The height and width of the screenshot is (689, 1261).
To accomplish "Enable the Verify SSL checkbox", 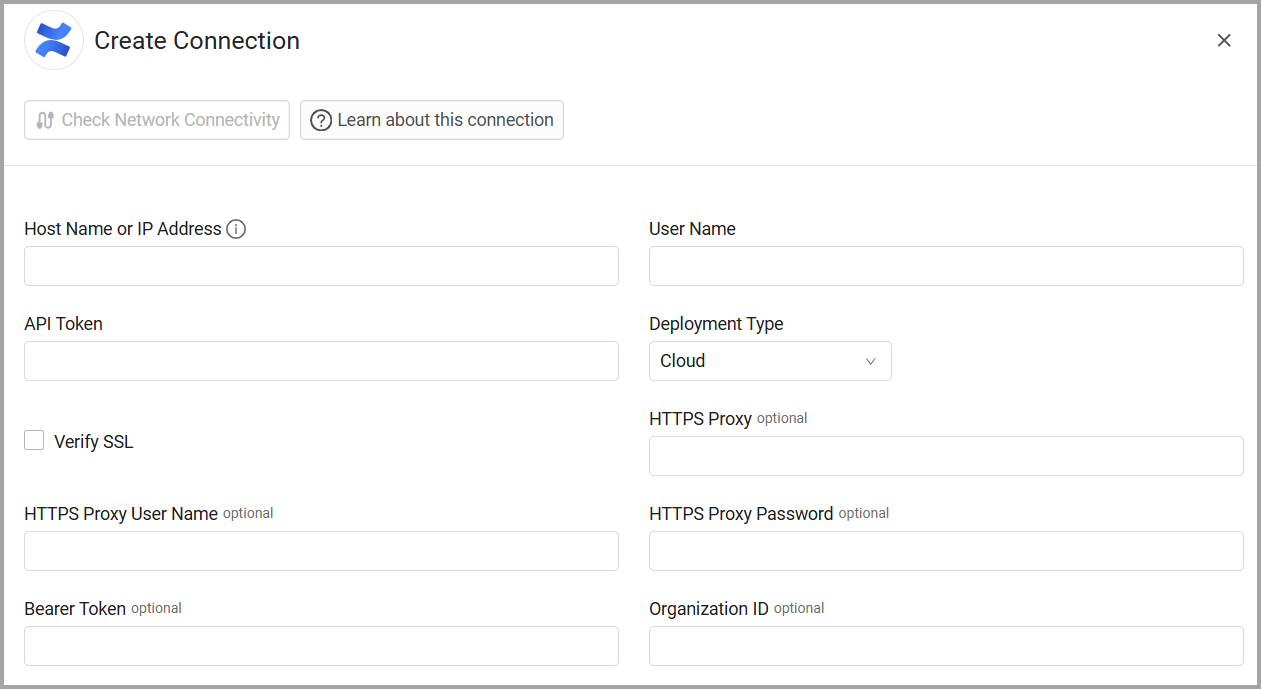I will tap(34, 440).
